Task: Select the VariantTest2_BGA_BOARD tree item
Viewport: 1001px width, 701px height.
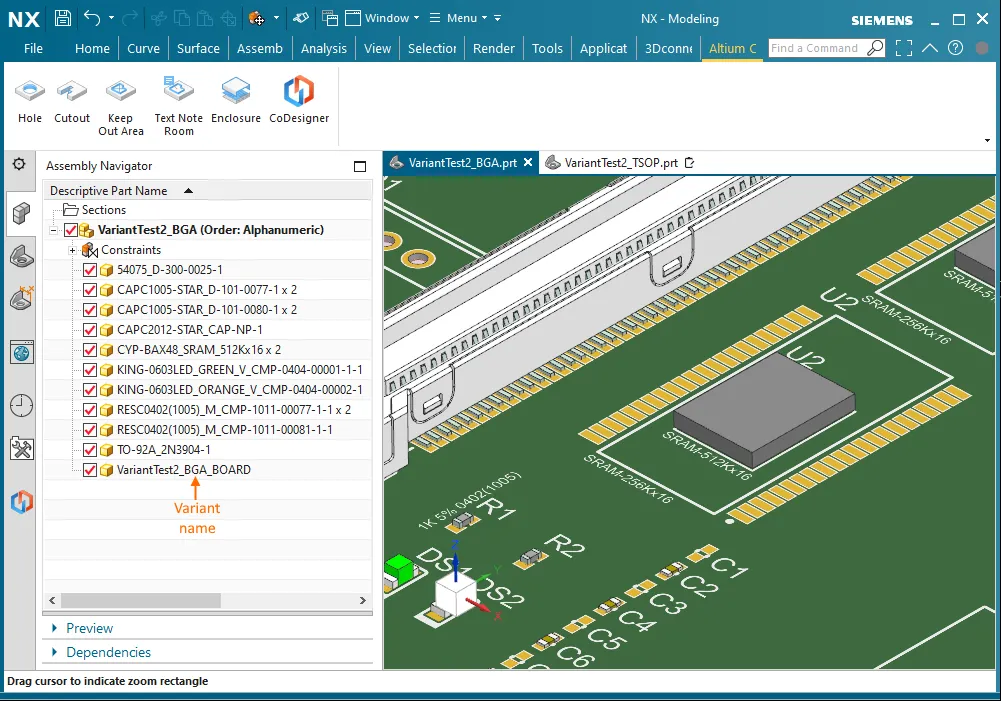Action: tap(184, 470)
